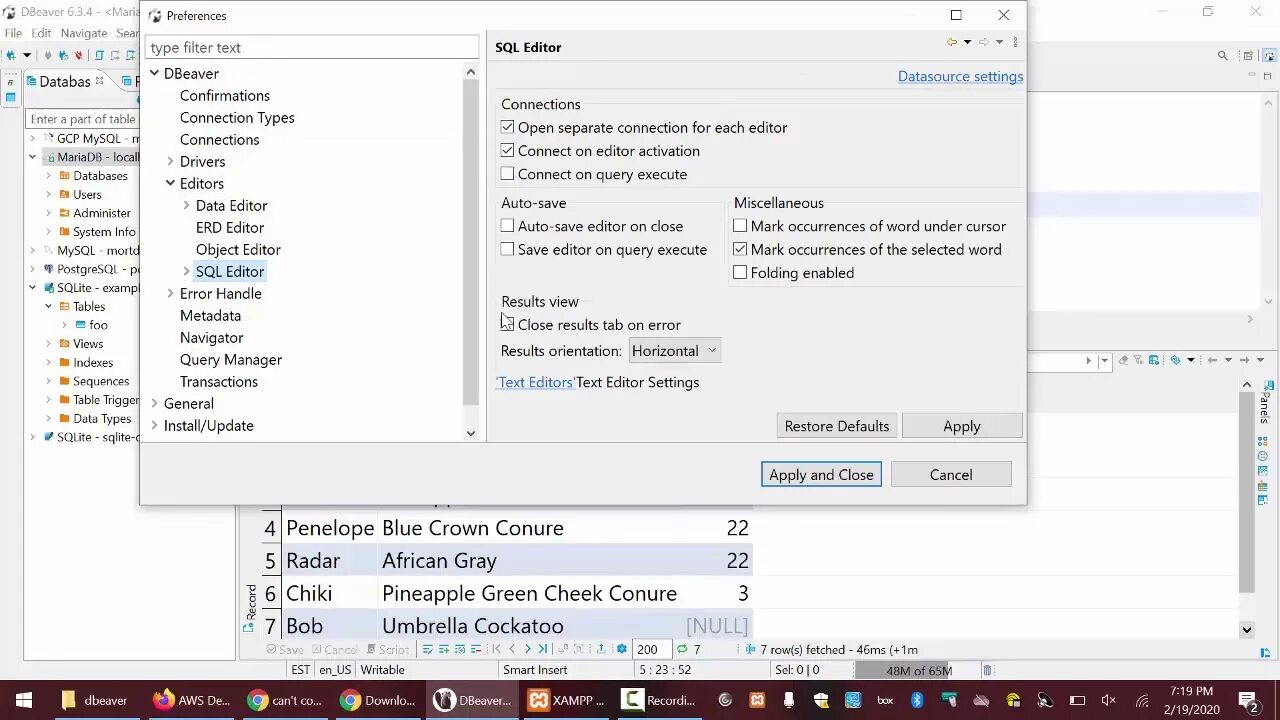
Task: Expand the SQL Editor subnode arrow
Action: 186,271
